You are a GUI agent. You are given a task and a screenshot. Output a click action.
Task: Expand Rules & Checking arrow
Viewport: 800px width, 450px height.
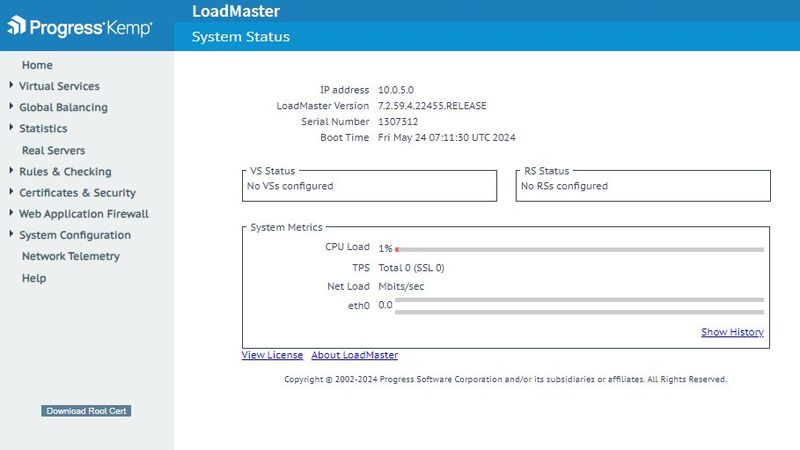point(11,170)
